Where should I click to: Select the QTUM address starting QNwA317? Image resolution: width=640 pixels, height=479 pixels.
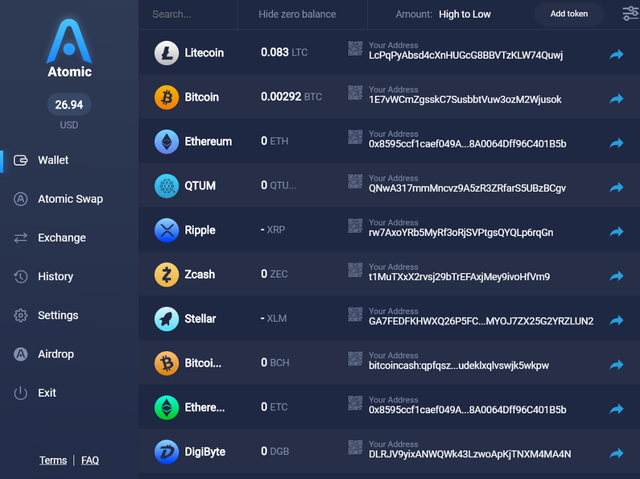coord(467,188)
